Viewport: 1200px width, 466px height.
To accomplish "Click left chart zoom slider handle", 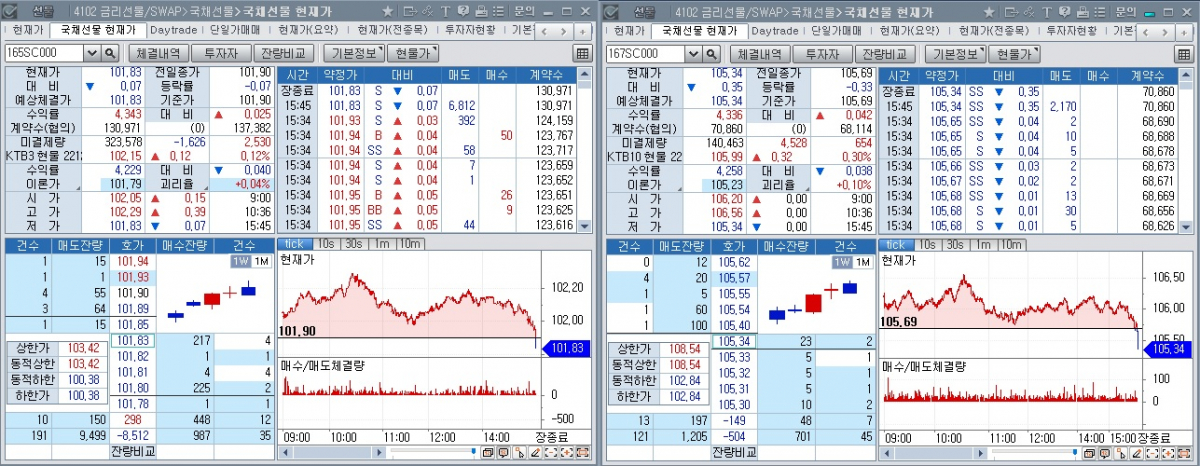I will [x=474, y=451].
